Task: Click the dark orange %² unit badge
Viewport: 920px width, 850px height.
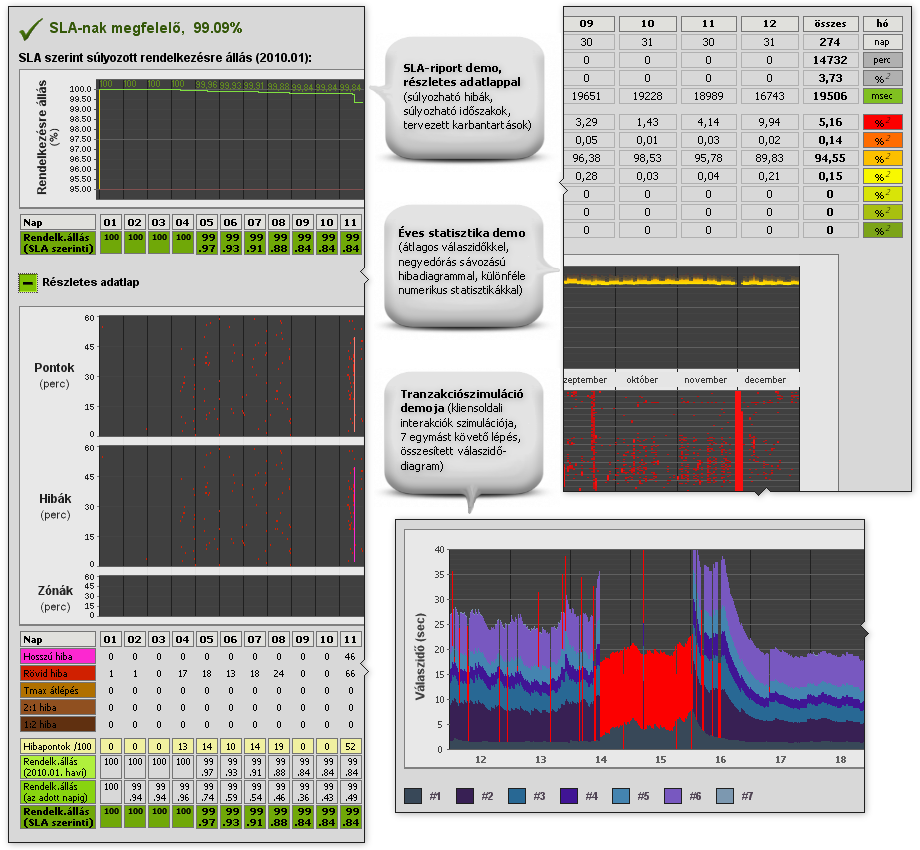Action: (x=882, y=139)
